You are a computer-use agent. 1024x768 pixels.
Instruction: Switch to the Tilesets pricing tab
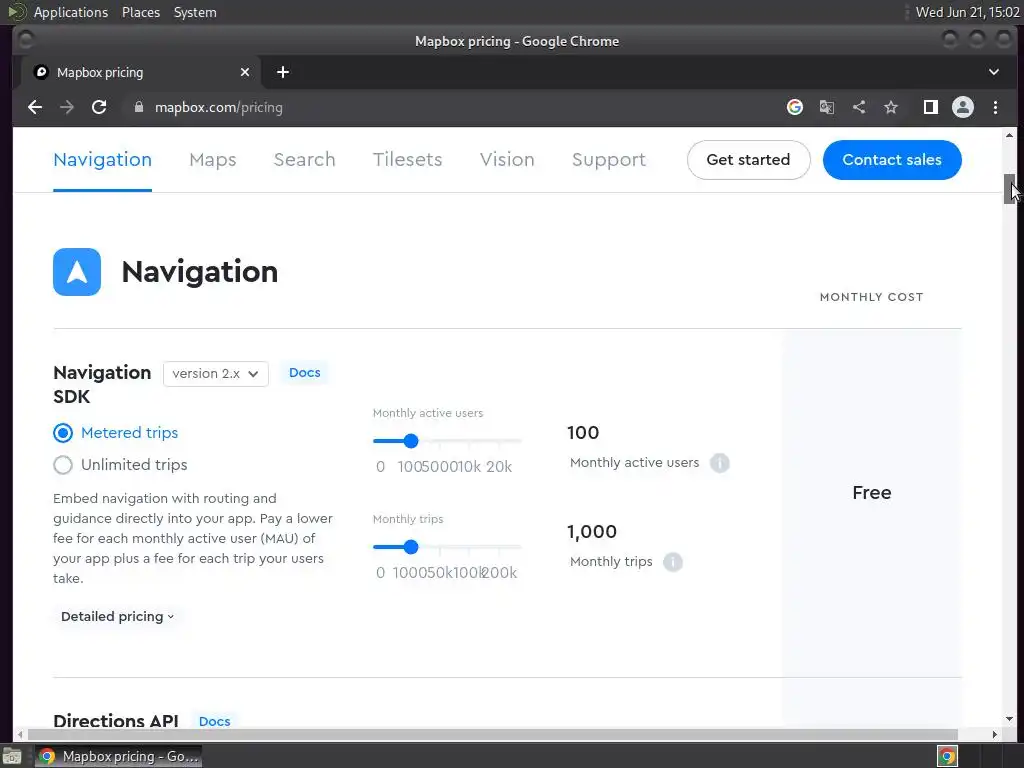coord(408,160)
